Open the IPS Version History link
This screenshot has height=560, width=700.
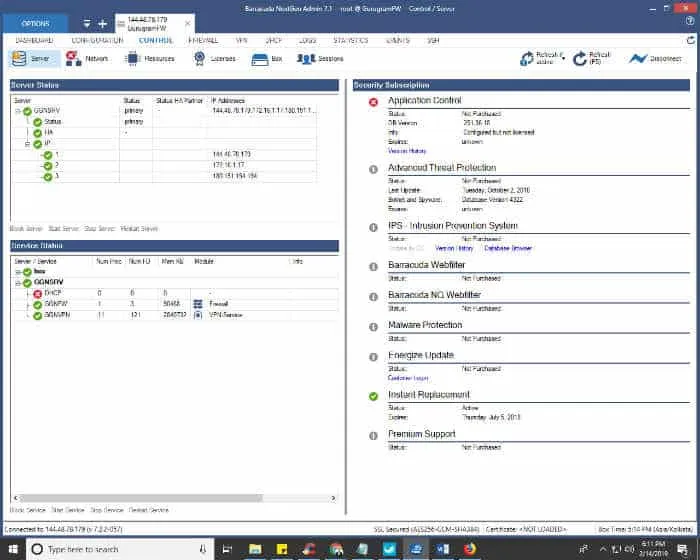[454, 248]
